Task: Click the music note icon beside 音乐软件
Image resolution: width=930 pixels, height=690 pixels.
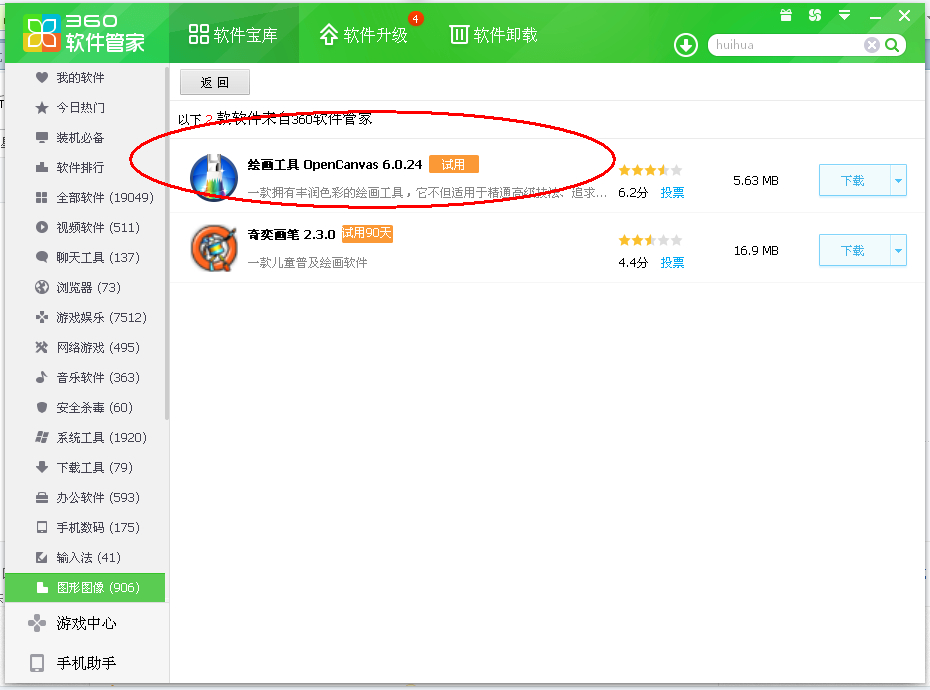Action: coord(42,377)
